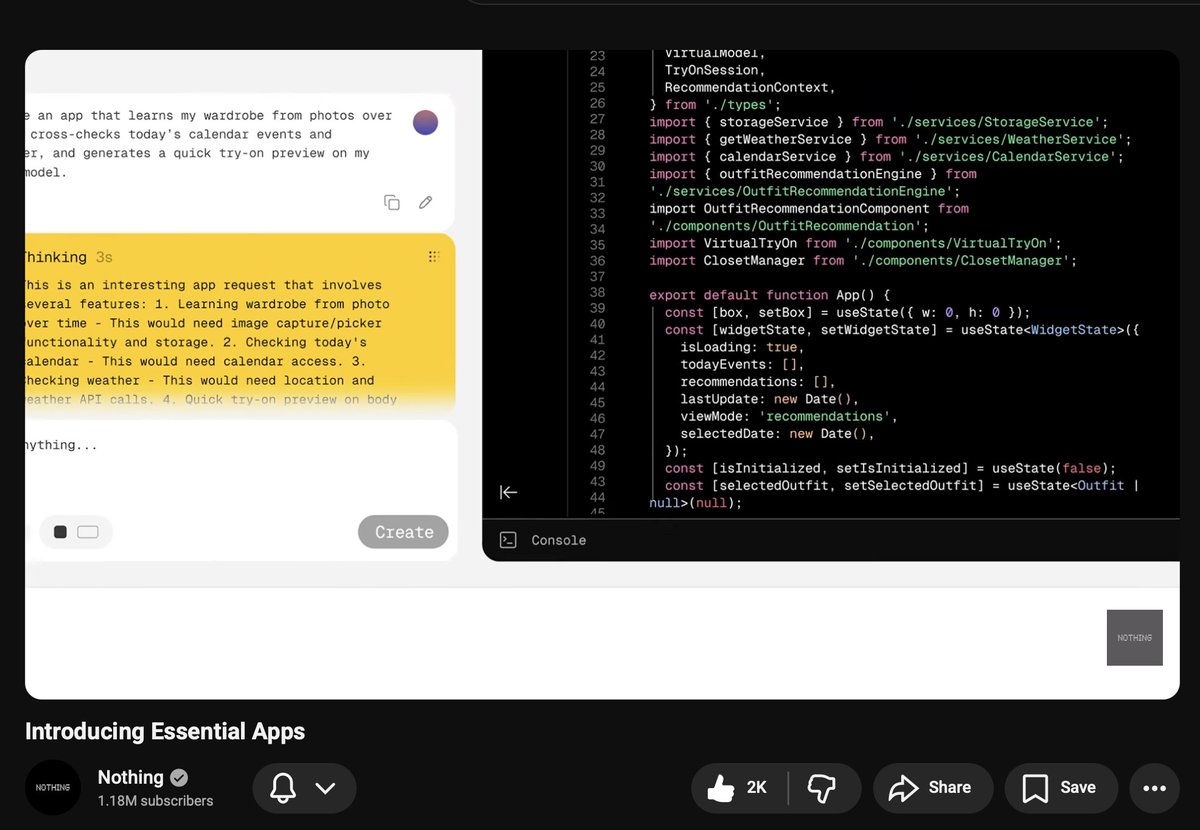Click the line number 27 in code gutter
1200x830 pixels.
point(597,118)
